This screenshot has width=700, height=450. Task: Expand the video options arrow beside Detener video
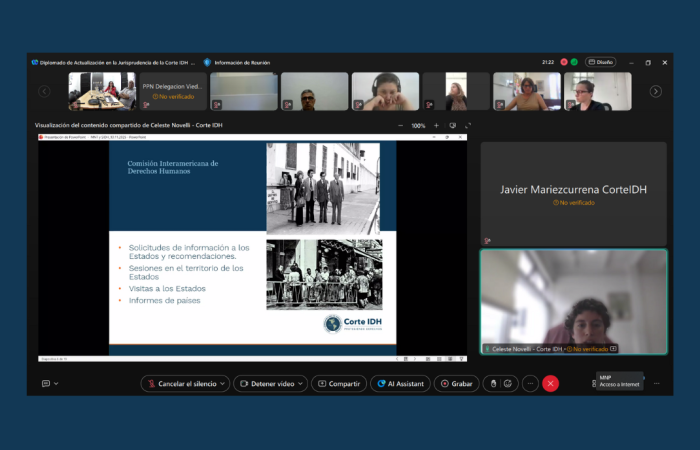pyautogui.click(x=302, y=383)
